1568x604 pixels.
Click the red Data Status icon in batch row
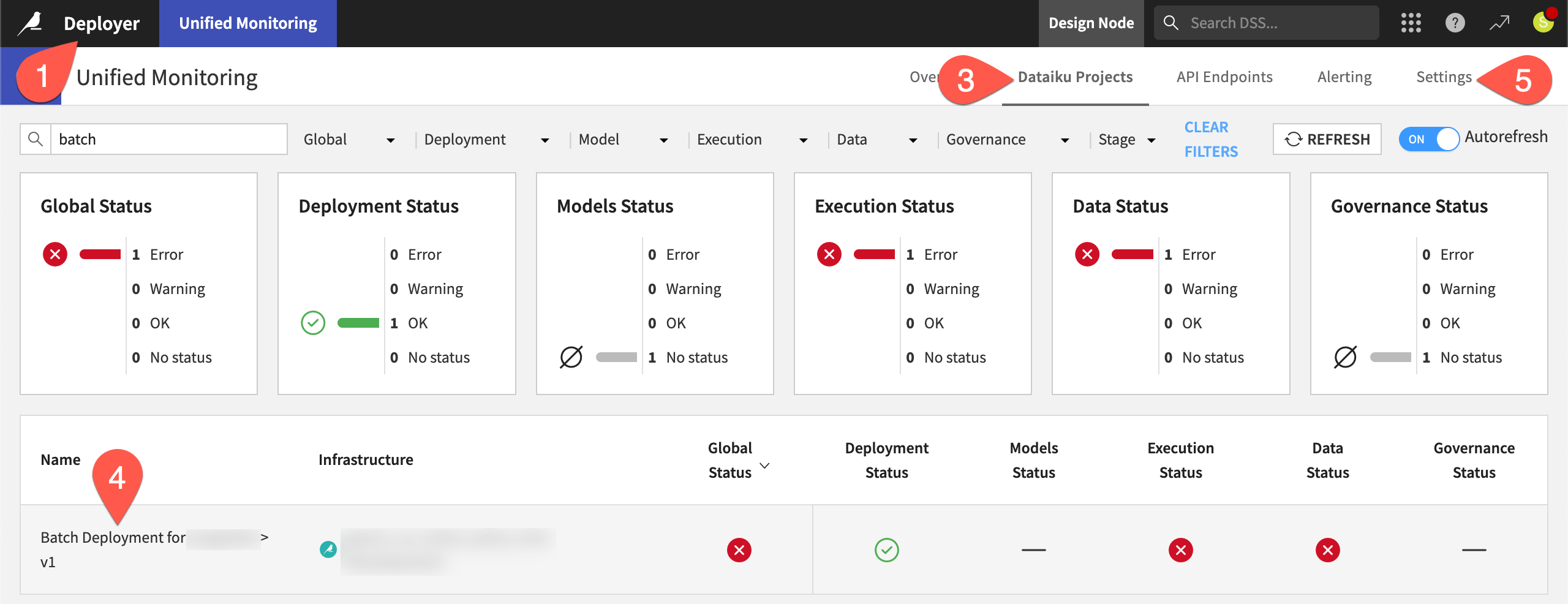(x=1327, y=550)
